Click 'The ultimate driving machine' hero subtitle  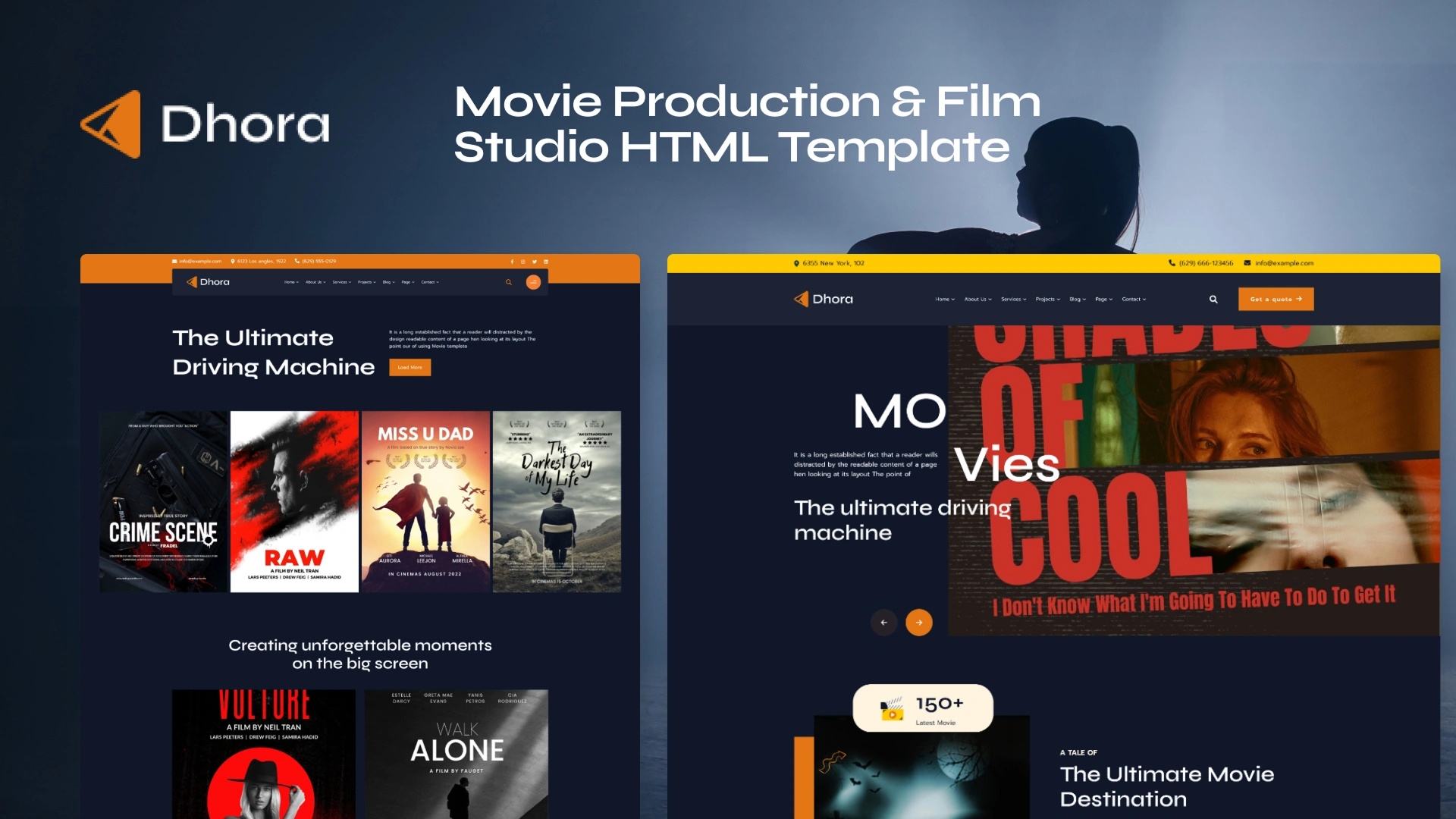click(902, 519)
